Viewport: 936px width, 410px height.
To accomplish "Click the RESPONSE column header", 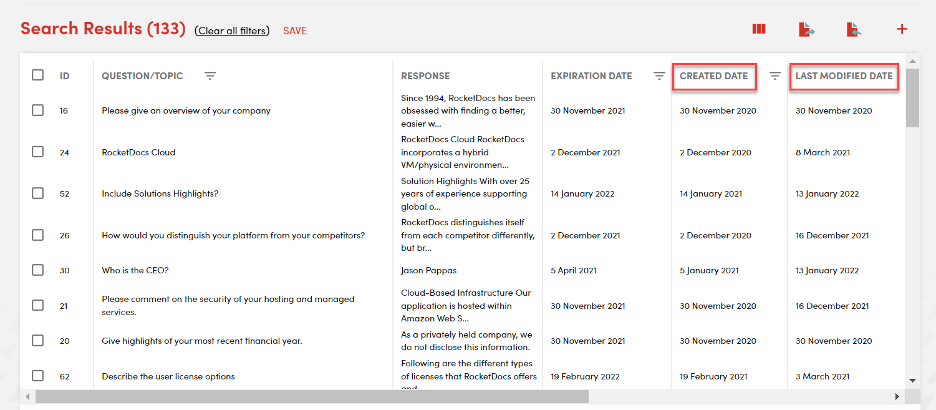I will 426,76.
